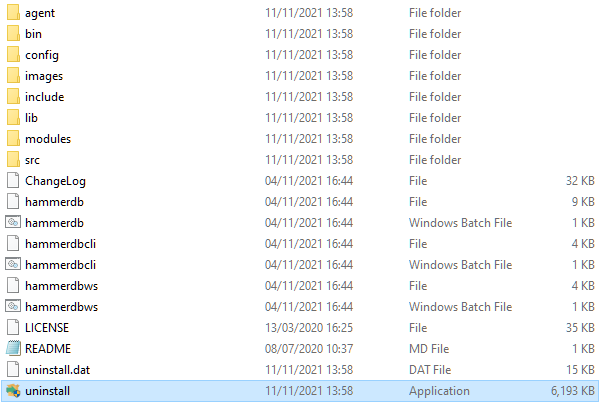Click the config folder icon
604x406 pixels.
tap(13, 54)
